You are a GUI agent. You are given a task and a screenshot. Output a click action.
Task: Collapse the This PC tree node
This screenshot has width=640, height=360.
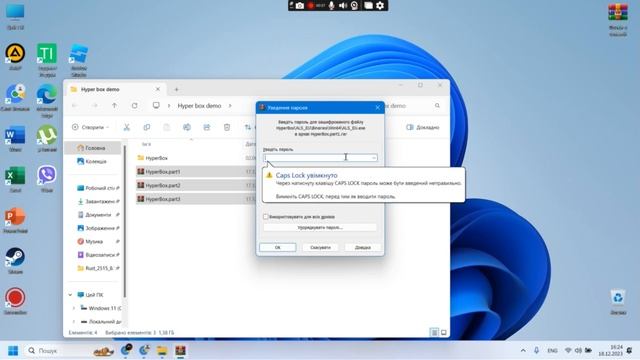pos(70,295)
